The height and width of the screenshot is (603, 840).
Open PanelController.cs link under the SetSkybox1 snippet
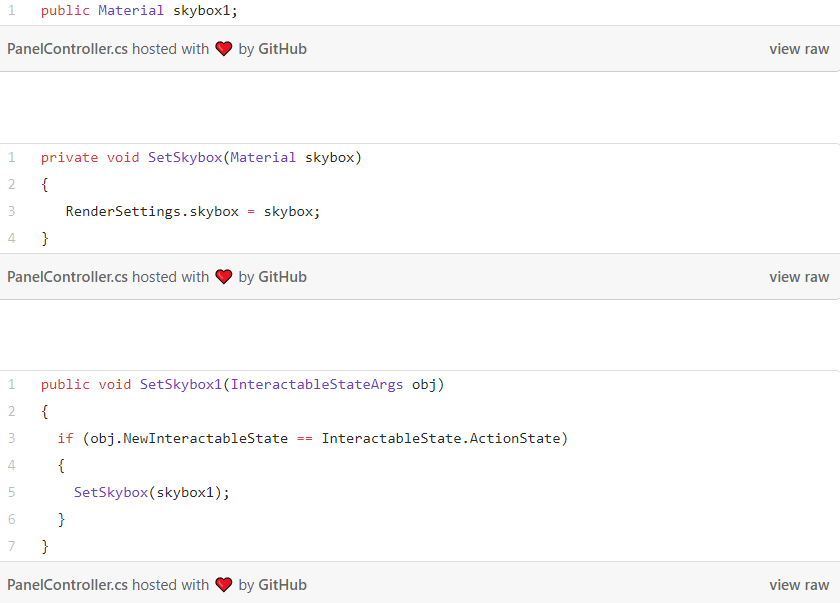[x=67, y=585]
